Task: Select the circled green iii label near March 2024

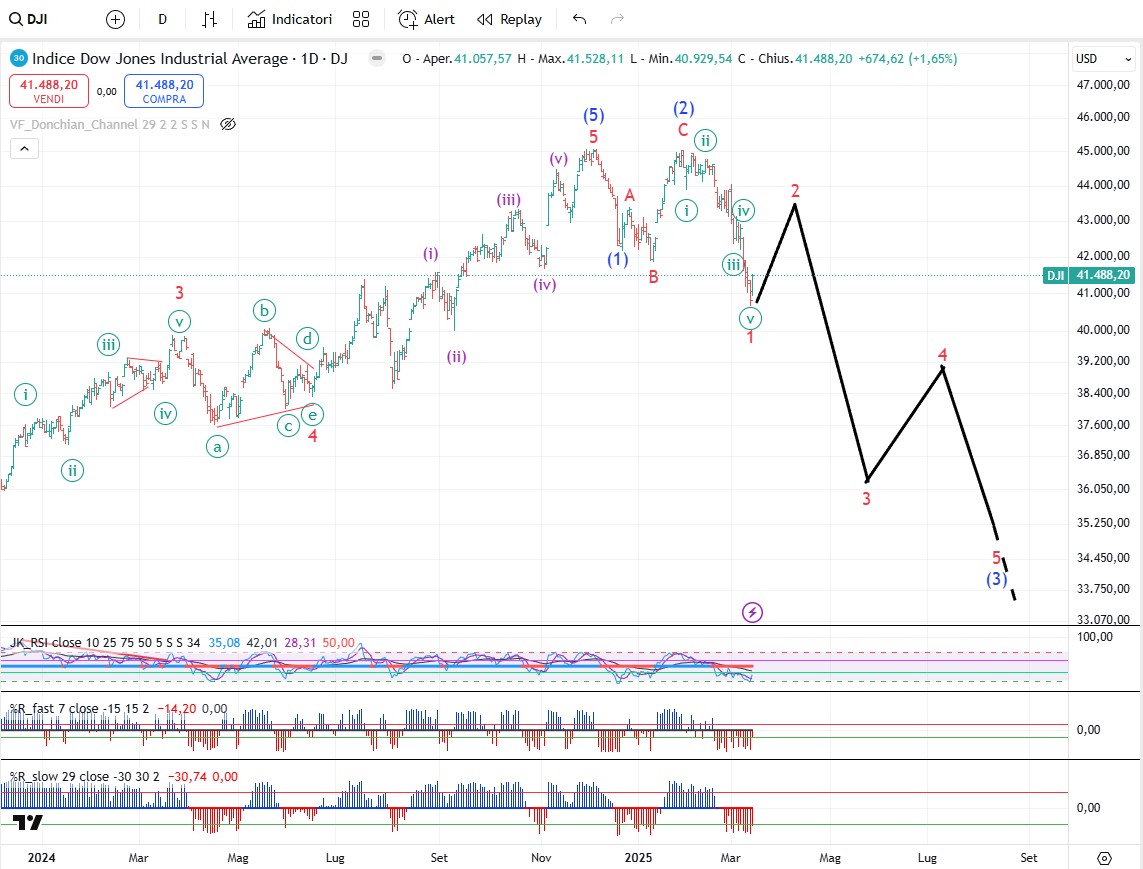Action: pyautogui.click(x=109, y=345)
